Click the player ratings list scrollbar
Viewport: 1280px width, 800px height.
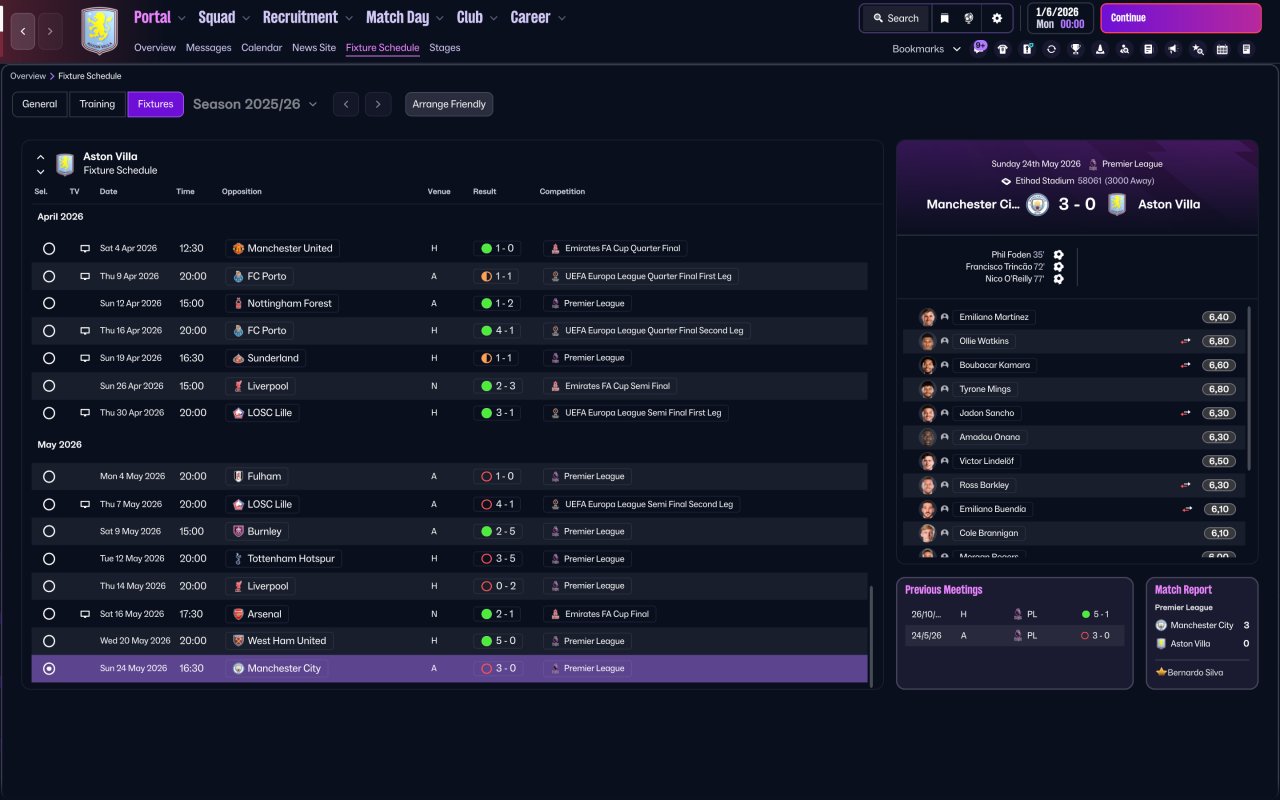(x=1249, y=388)
